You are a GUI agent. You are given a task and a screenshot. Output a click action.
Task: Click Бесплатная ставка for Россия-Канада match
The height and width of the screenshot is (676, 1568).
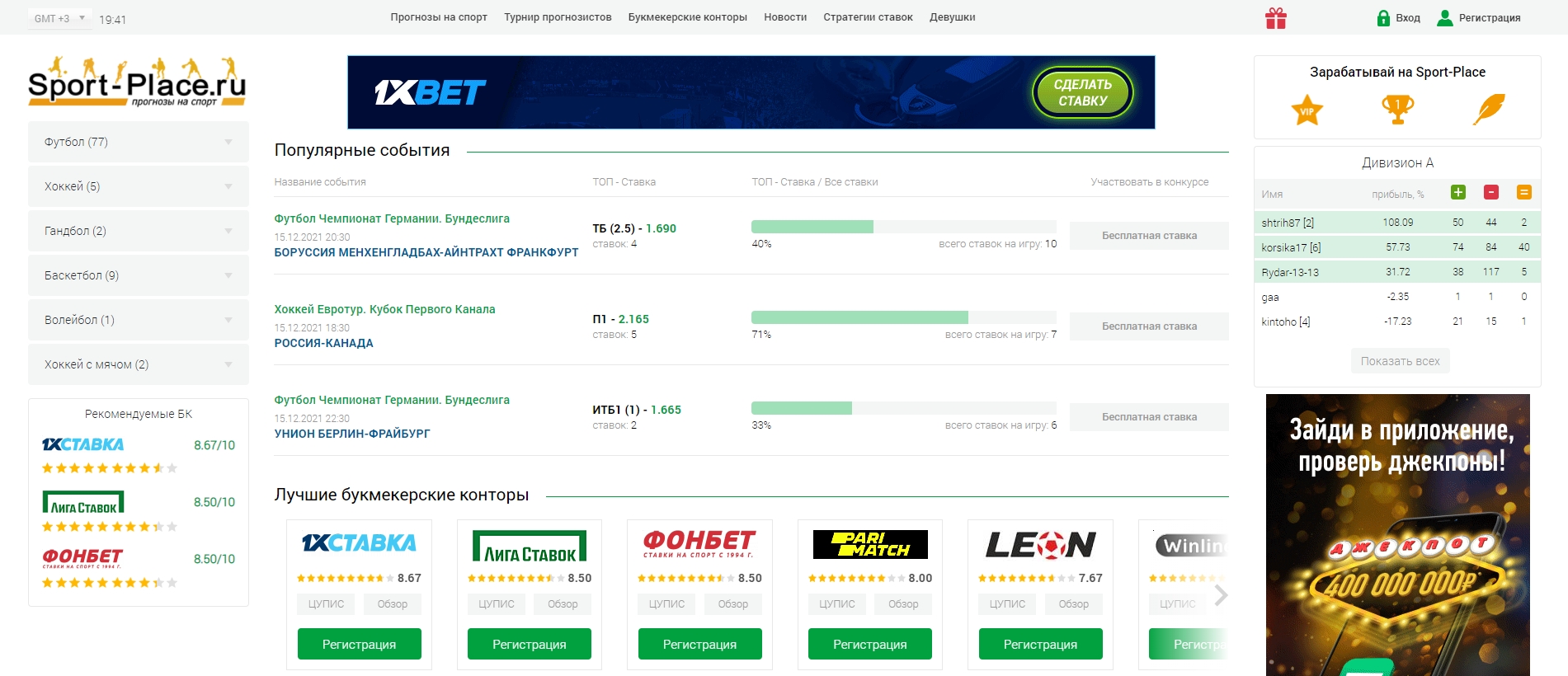[1149, 326]
